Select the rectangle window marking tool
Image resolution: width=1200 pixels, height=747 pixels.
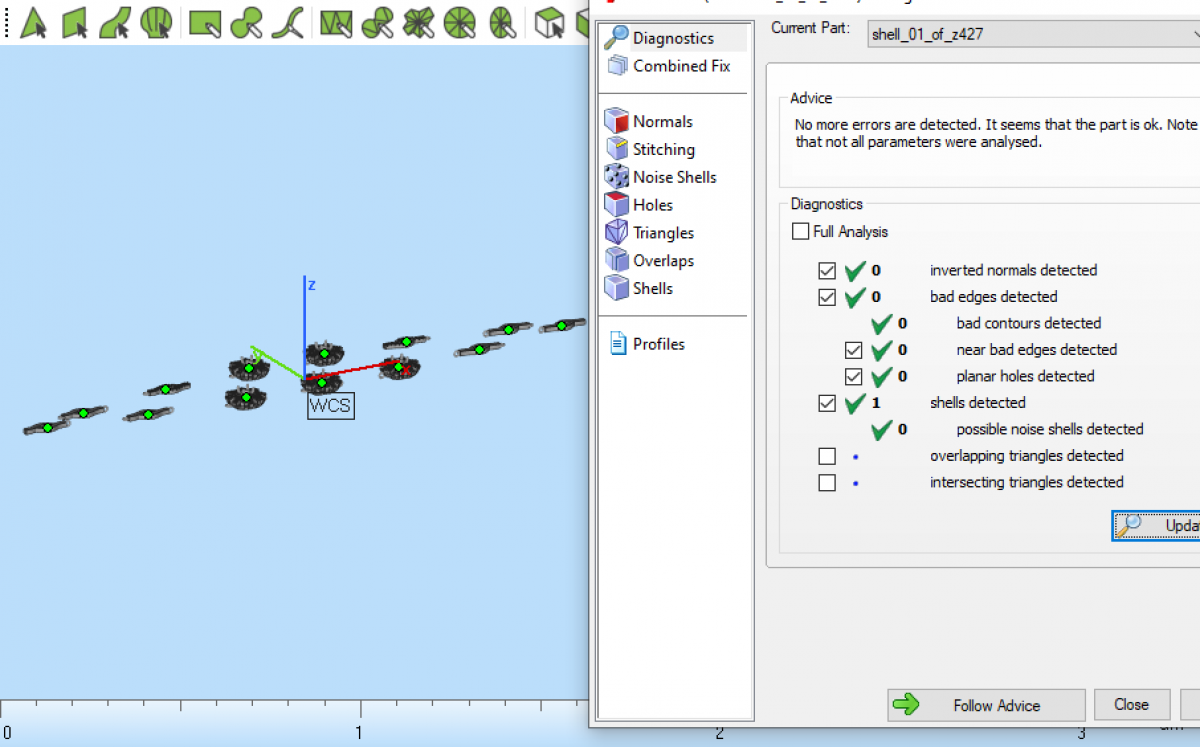[205, 22]
